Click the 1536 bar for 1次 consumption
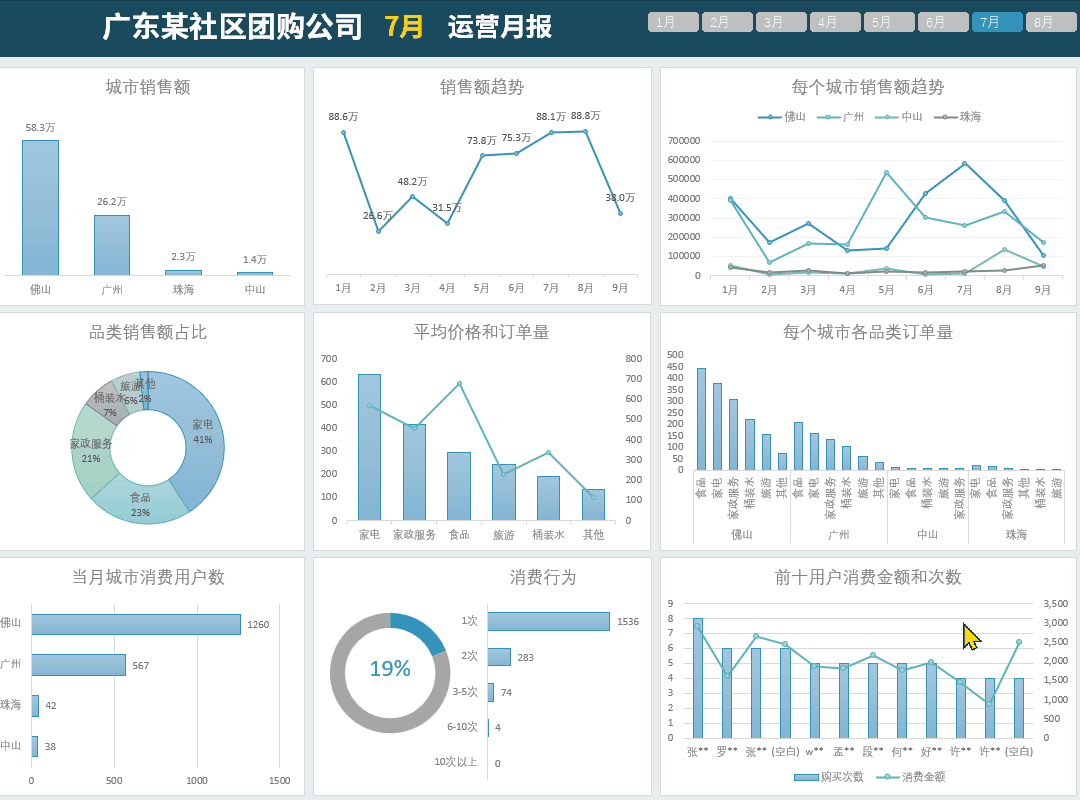1080x800 pixels. click(550, 620)
